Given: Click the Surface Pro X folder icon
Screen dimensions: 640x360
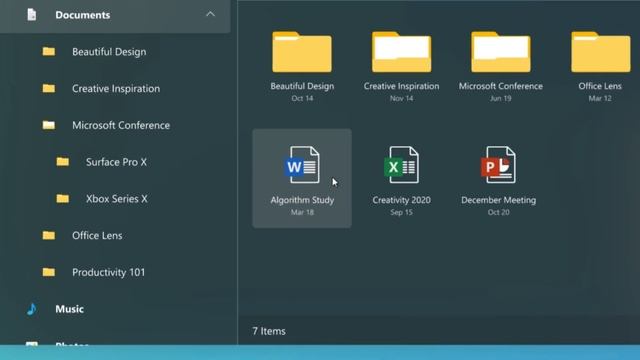Looking at the screenshot, I should [62, 162].
